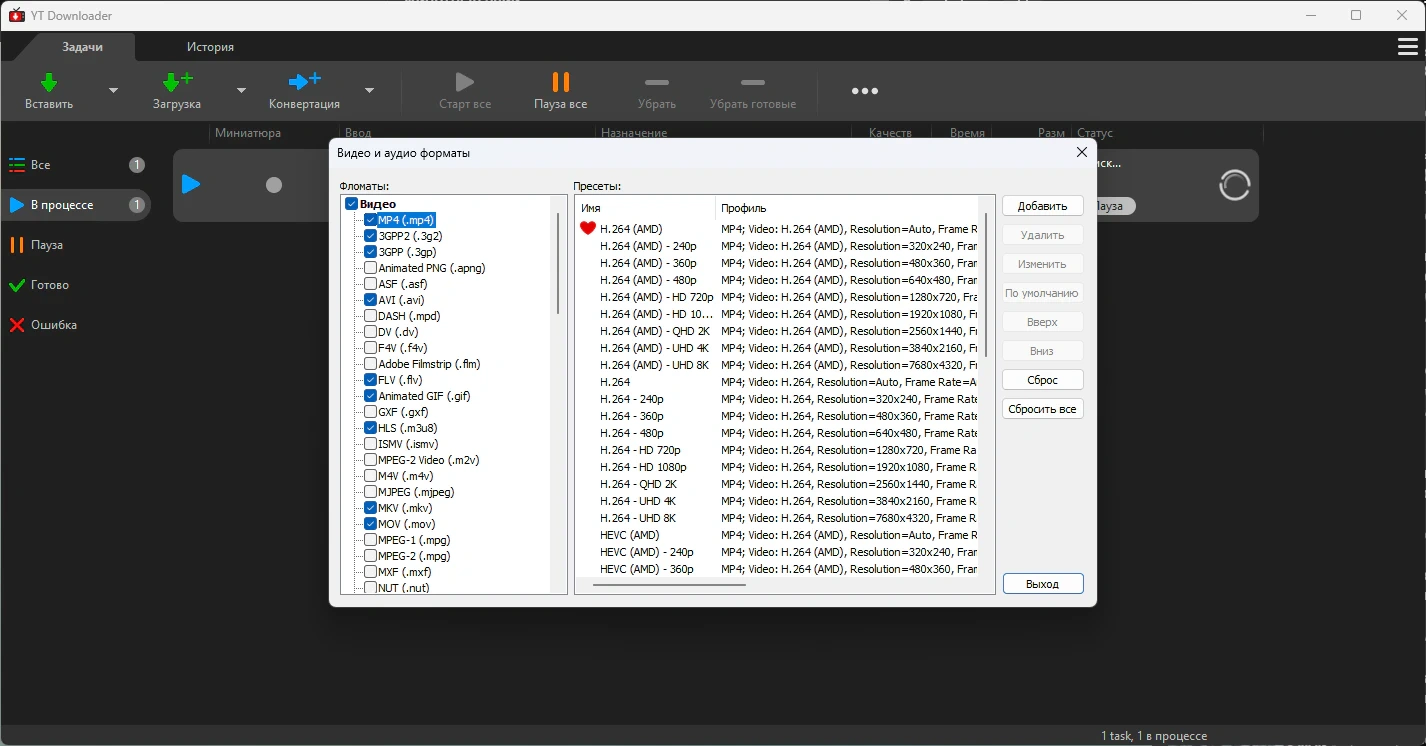Uncheck the MP4 (.mp4) format checkbox
Screen dimensions: 1426x746
[x=371, y=220]
